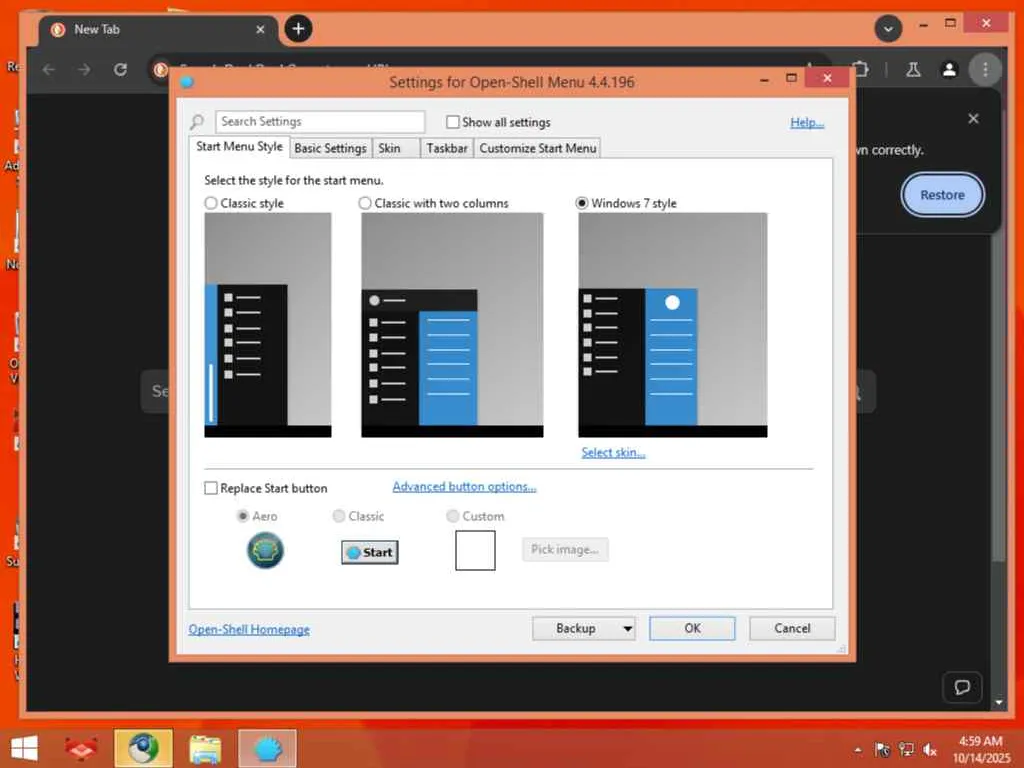Switch to the Basic Settings tab
This screenshot has width=1024, height=768.
pos(330,148)
